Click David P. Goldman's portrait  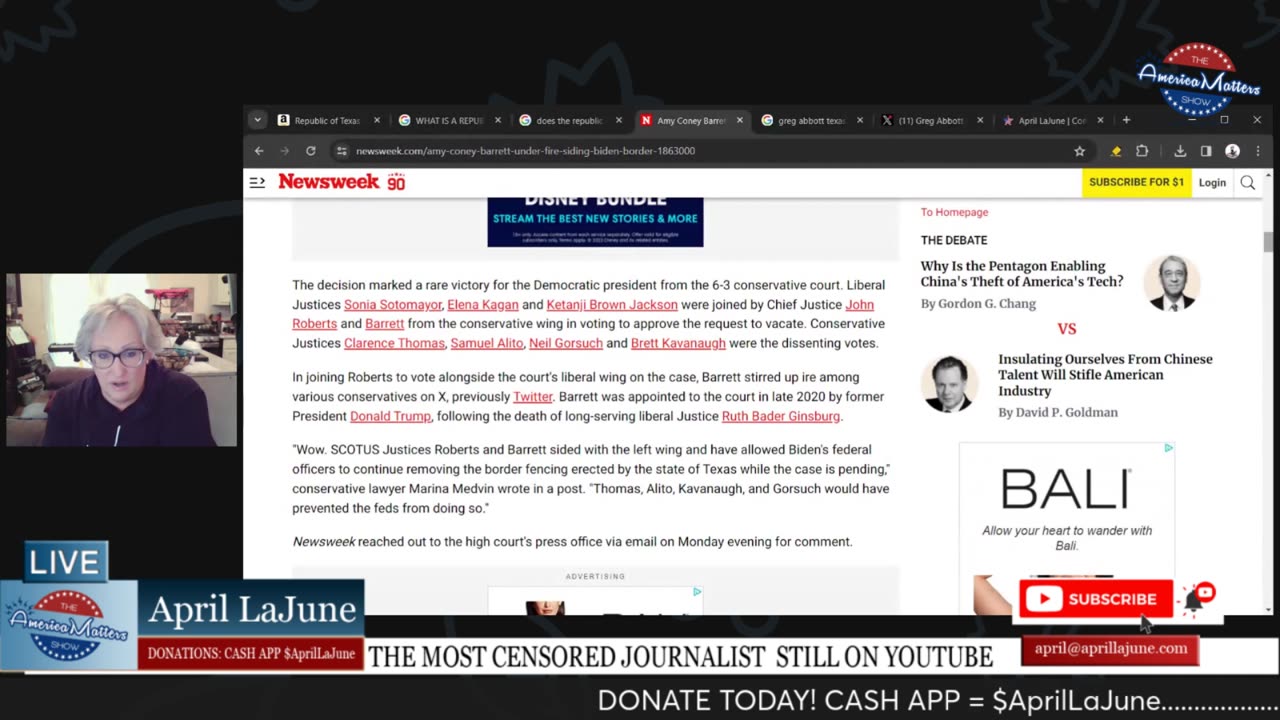tap(948, 384)
